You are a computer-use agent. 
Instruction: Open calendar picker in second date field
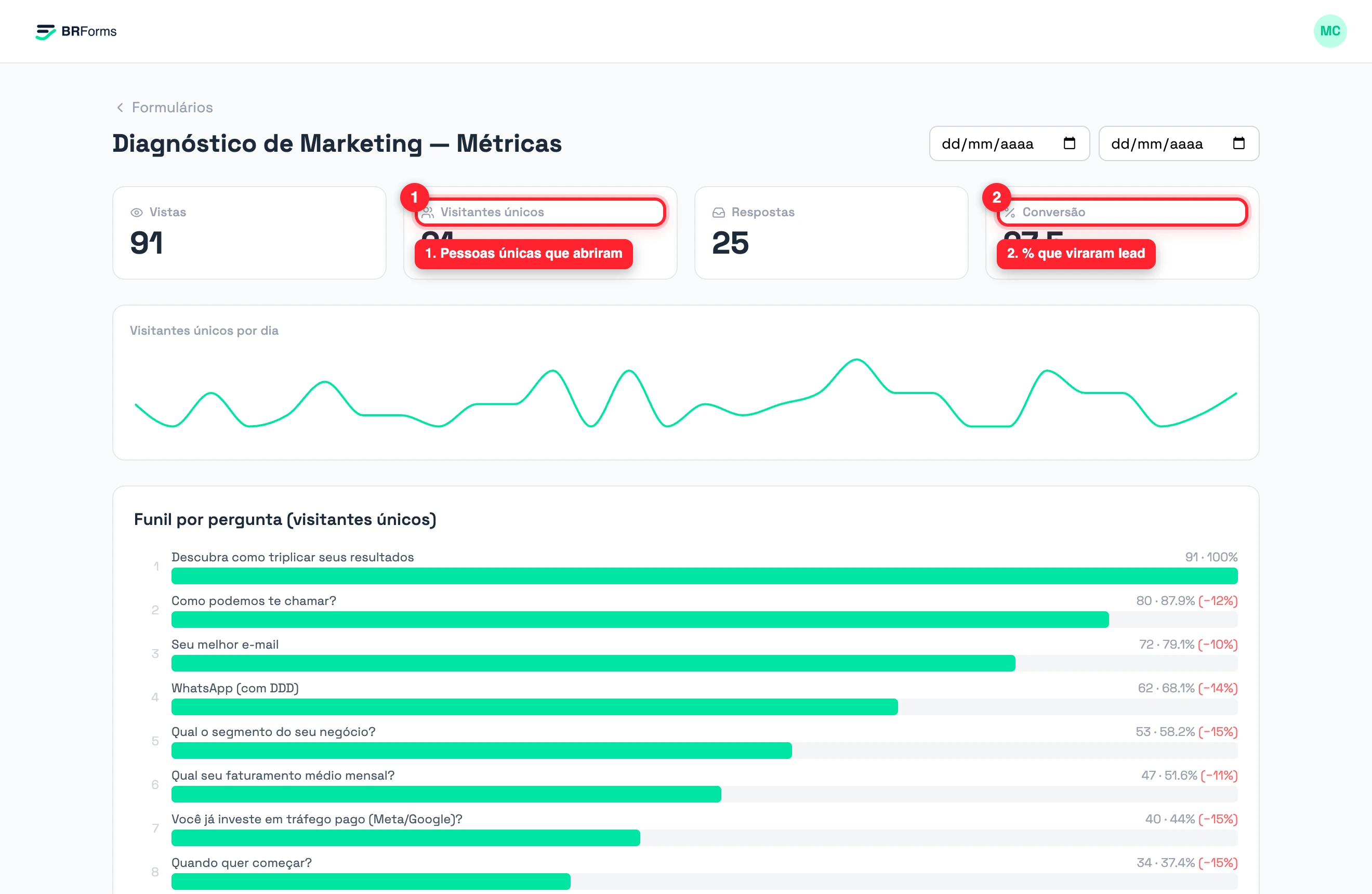tap(1238, 143)
